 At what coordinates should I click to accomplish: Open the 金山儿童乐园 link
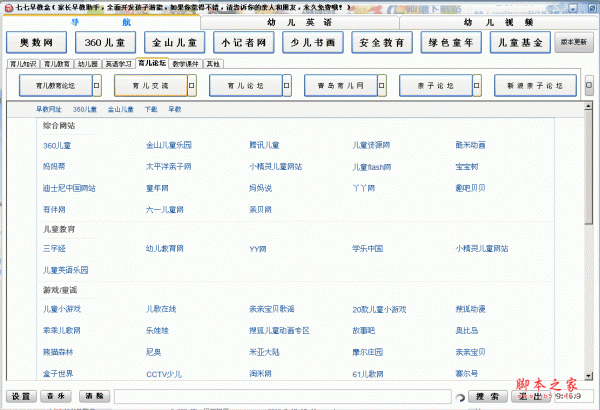[169, 145]
